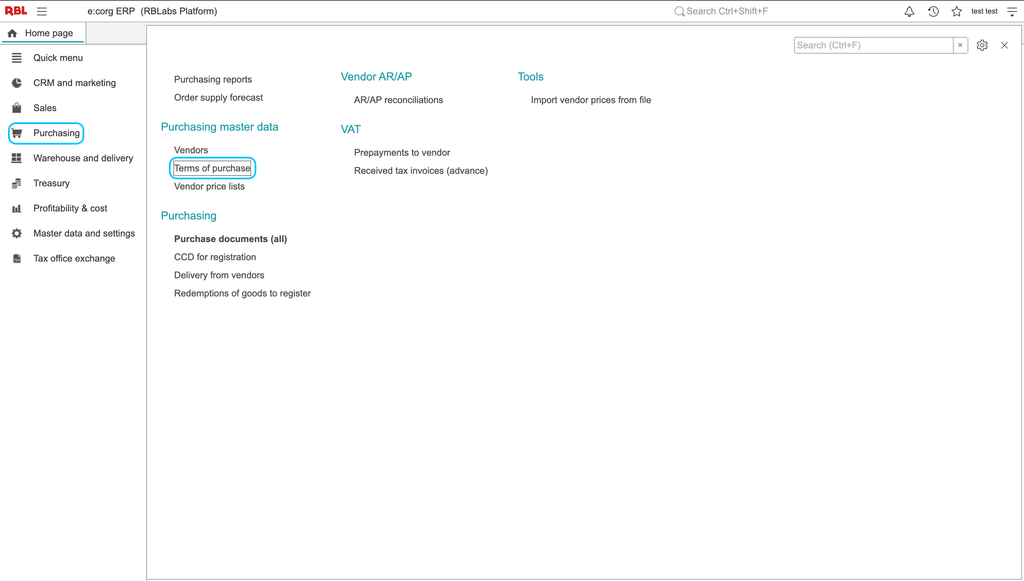1024x581 pixels.
Task: Open the service menu lines icon at top right
Action: click(1012, 11)
